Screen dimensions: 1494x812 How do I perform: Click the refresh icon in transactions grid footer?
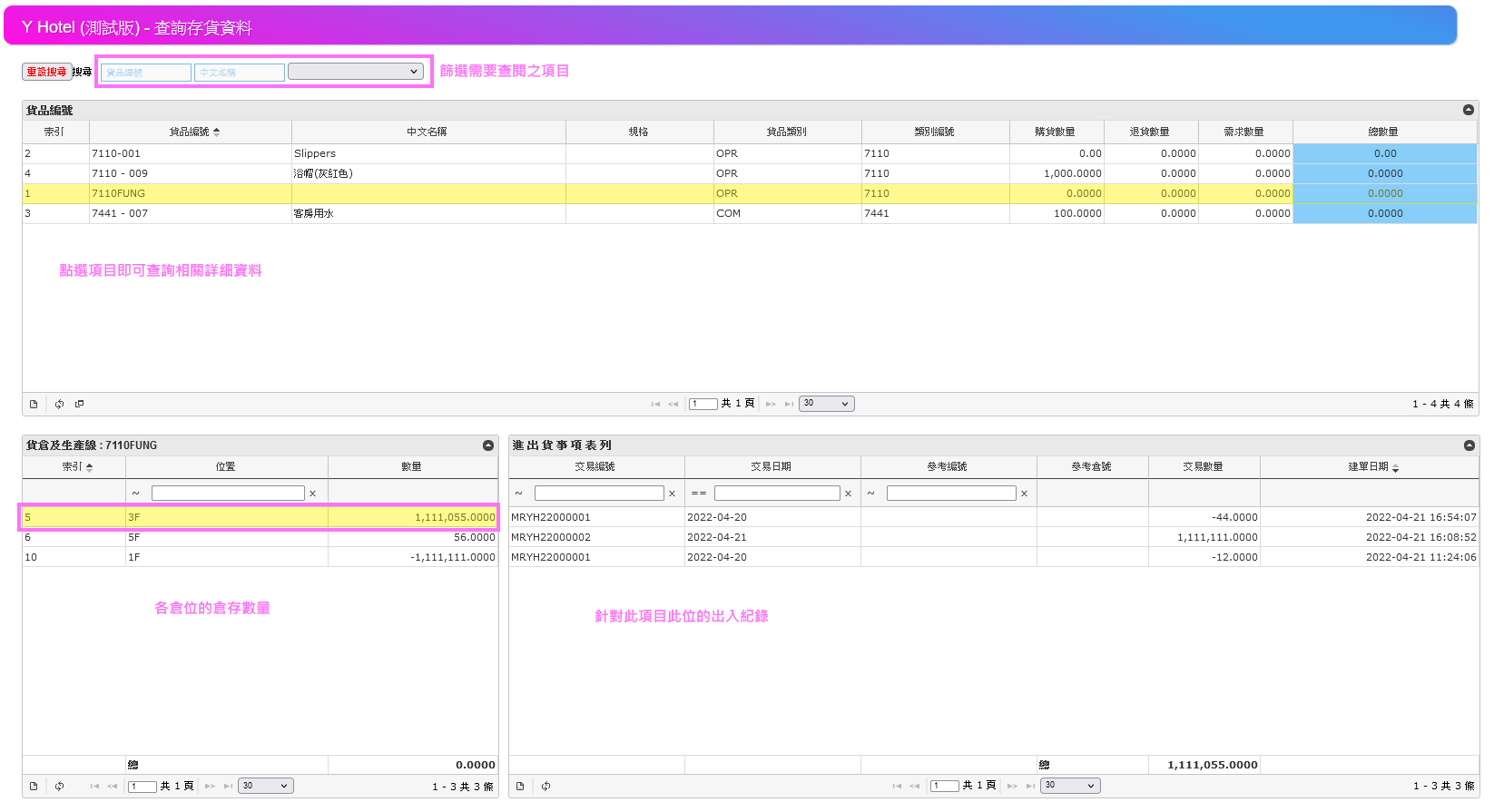546,787
